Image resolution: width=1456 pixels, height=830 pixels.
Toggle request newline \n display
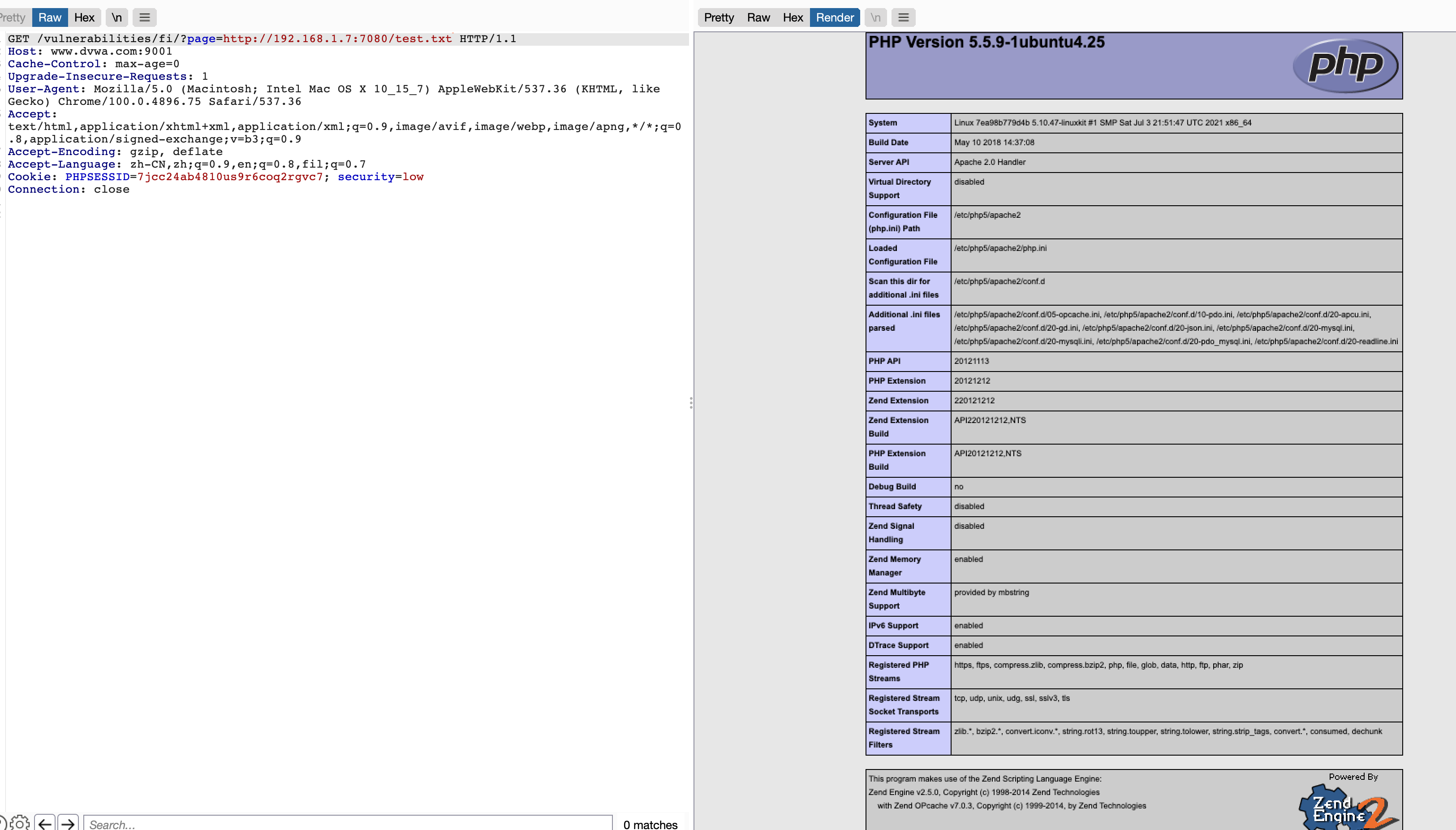(x=116, y=17)
